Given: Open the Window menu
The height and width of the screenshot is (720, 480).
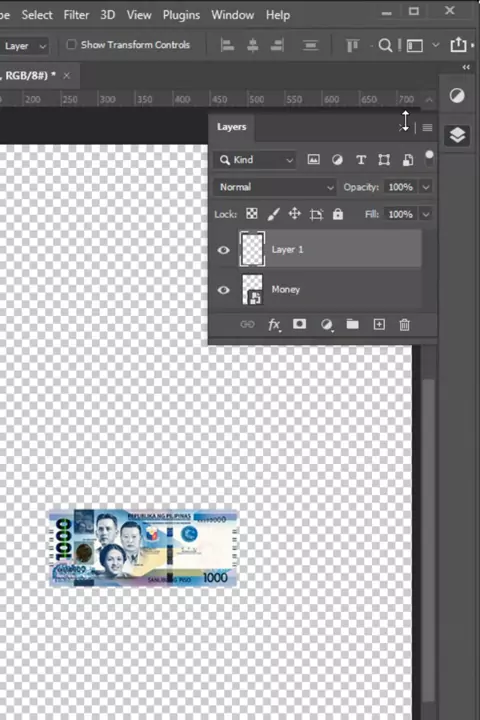Looking at the screenshot, I should point(232,15).
